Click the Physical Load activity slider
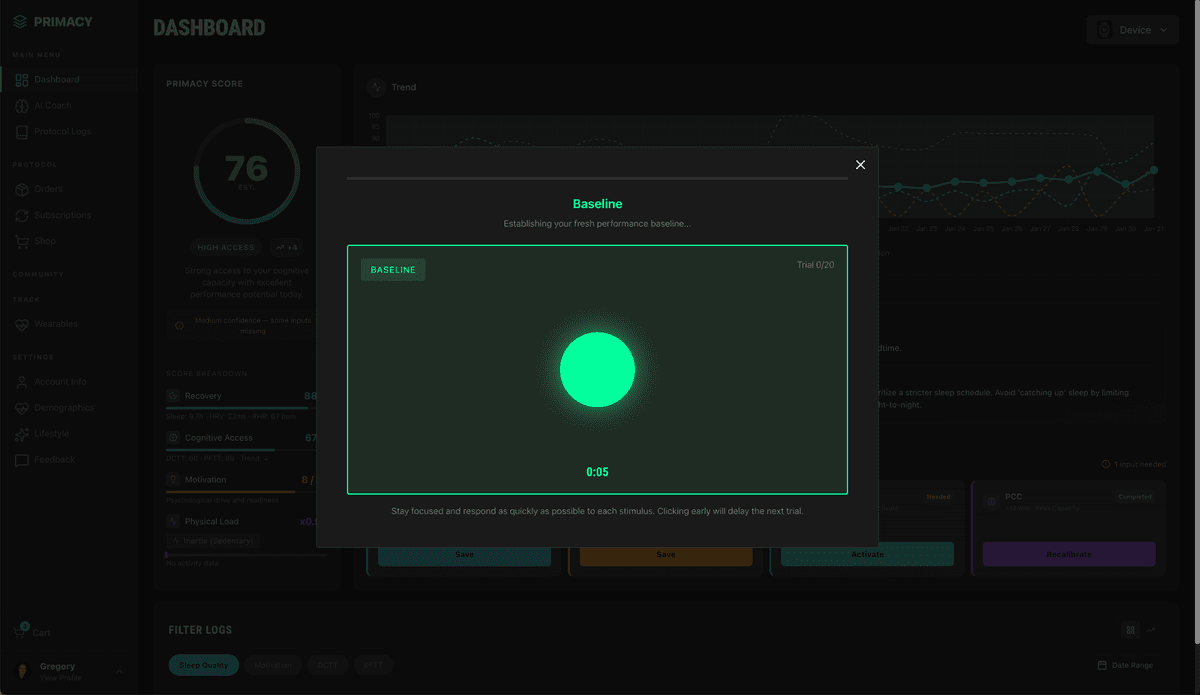The height and width of the screenshot is (695, 1200). pos(246,555)
